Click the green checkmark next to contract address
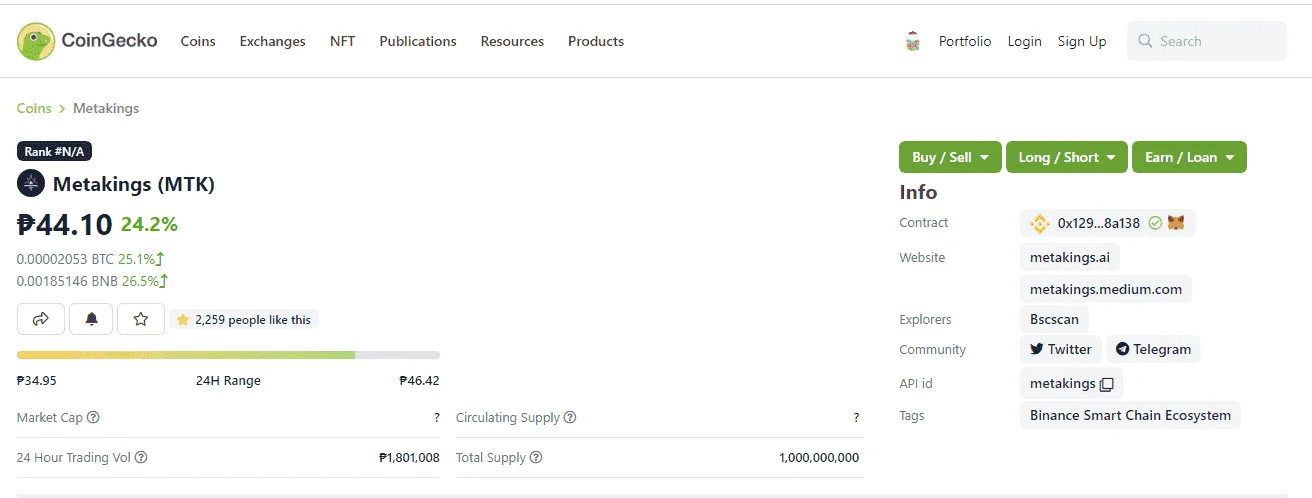This screenshot has width=1312, height=498. (1155, 223)
